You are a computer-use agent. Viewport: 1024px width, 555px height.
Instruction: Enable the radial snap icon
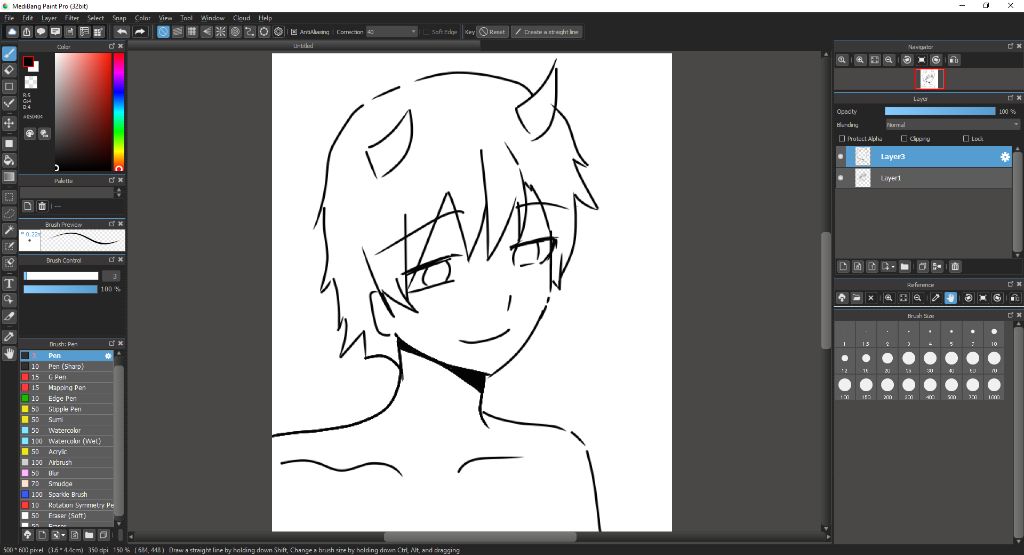[221, 31]
